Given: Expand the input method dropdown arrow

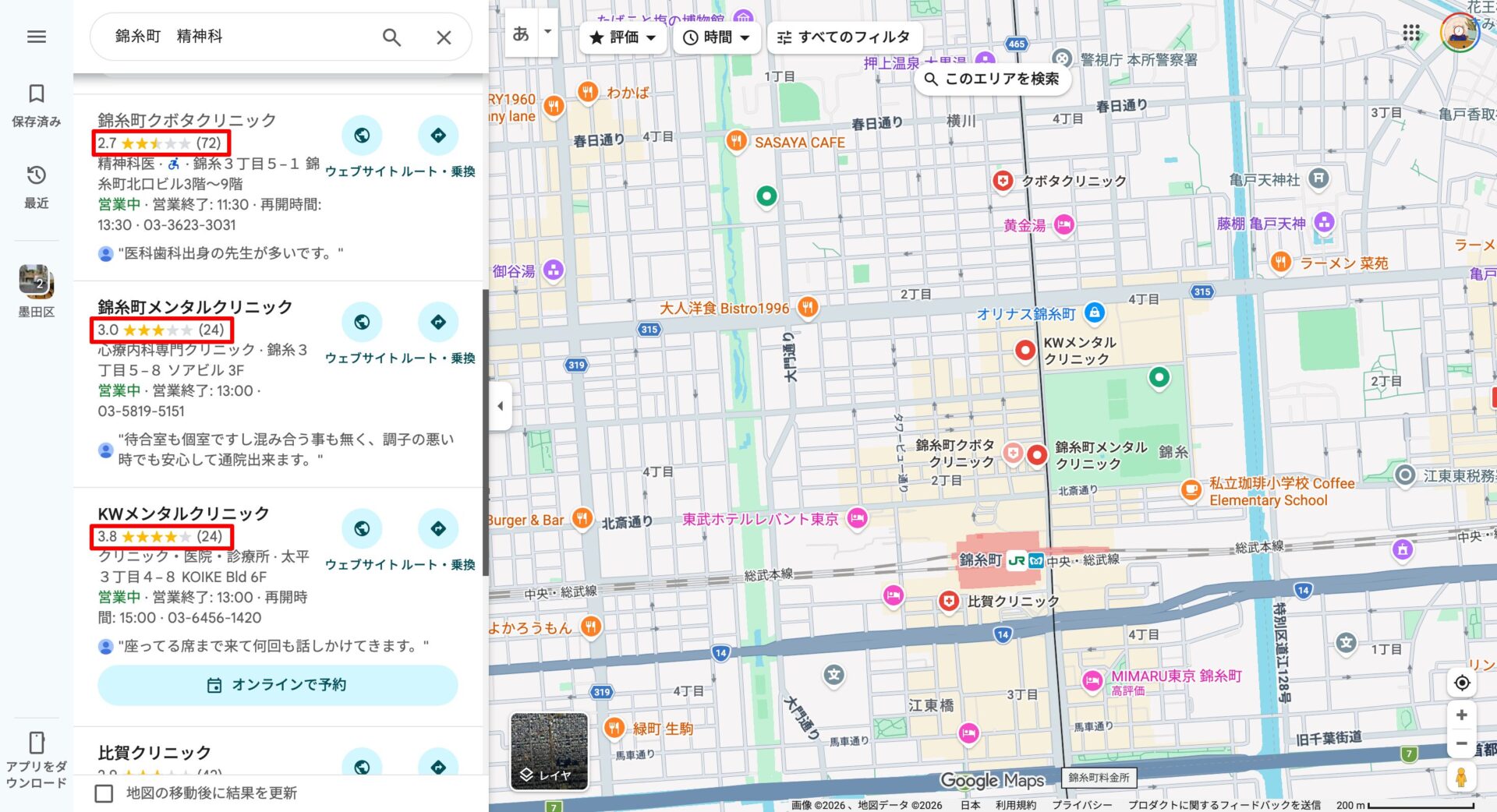Looking at the screenshot, I should 548,32.
